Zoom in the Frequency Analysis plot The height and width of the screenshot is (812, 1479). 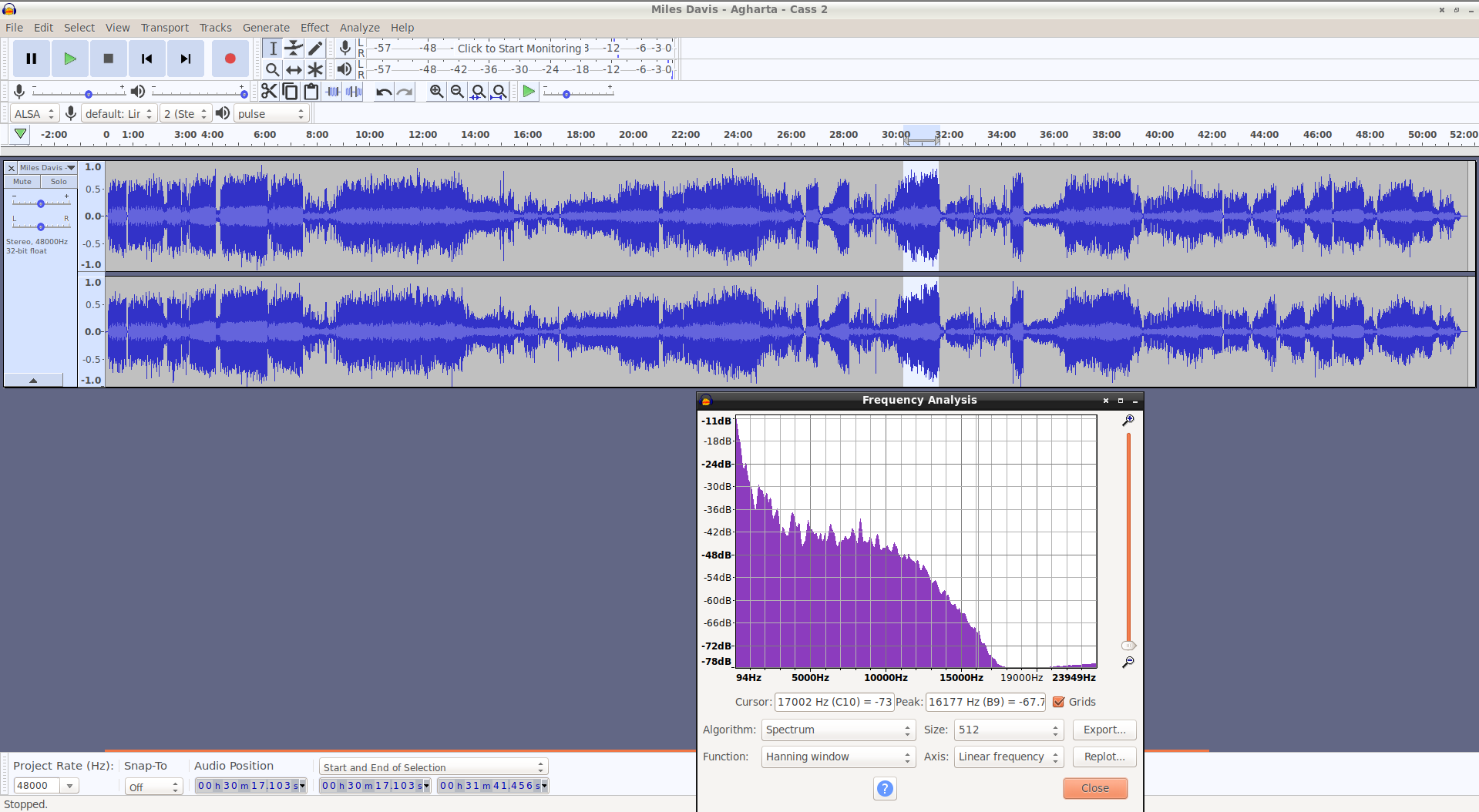(1128, 421)
